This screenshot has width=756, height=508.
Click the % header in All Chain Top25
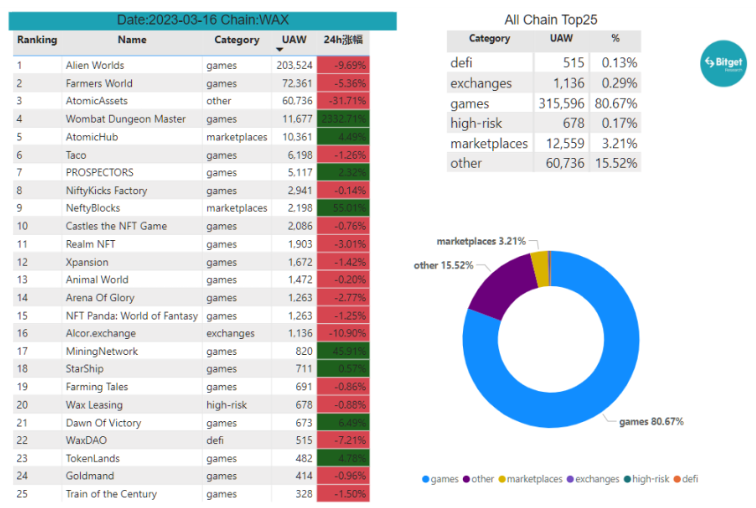click(x=615, y=38)
